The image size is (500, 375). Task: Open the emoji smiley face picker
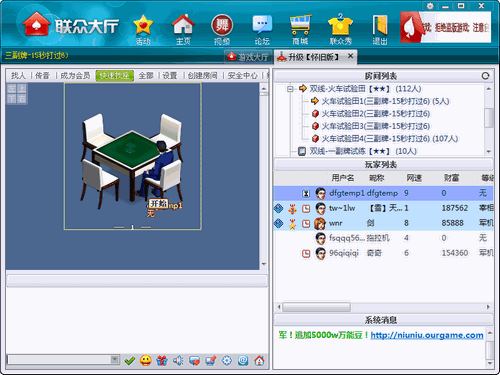pyautogui.click(x=146, y=360)
